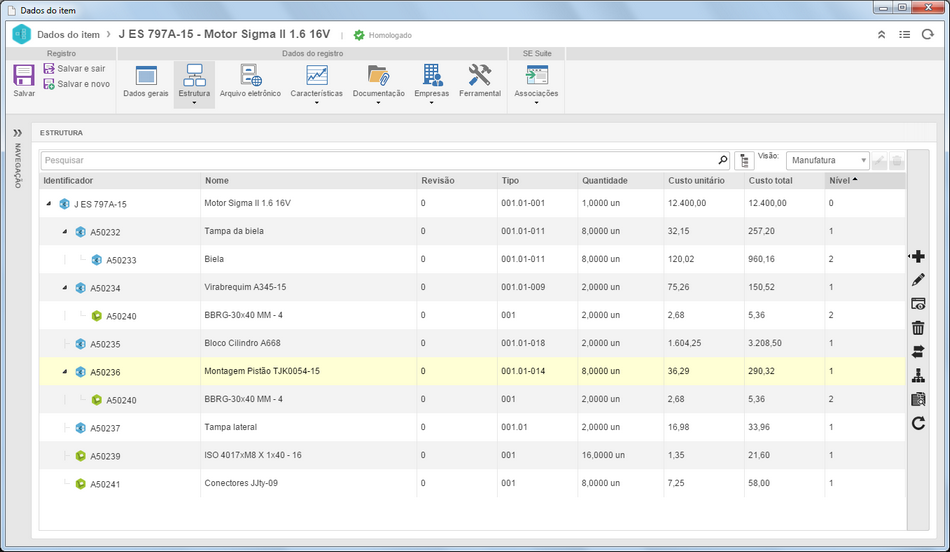
Task: Click the SE Suite hexagon logo
Action: tap(21, 34)
